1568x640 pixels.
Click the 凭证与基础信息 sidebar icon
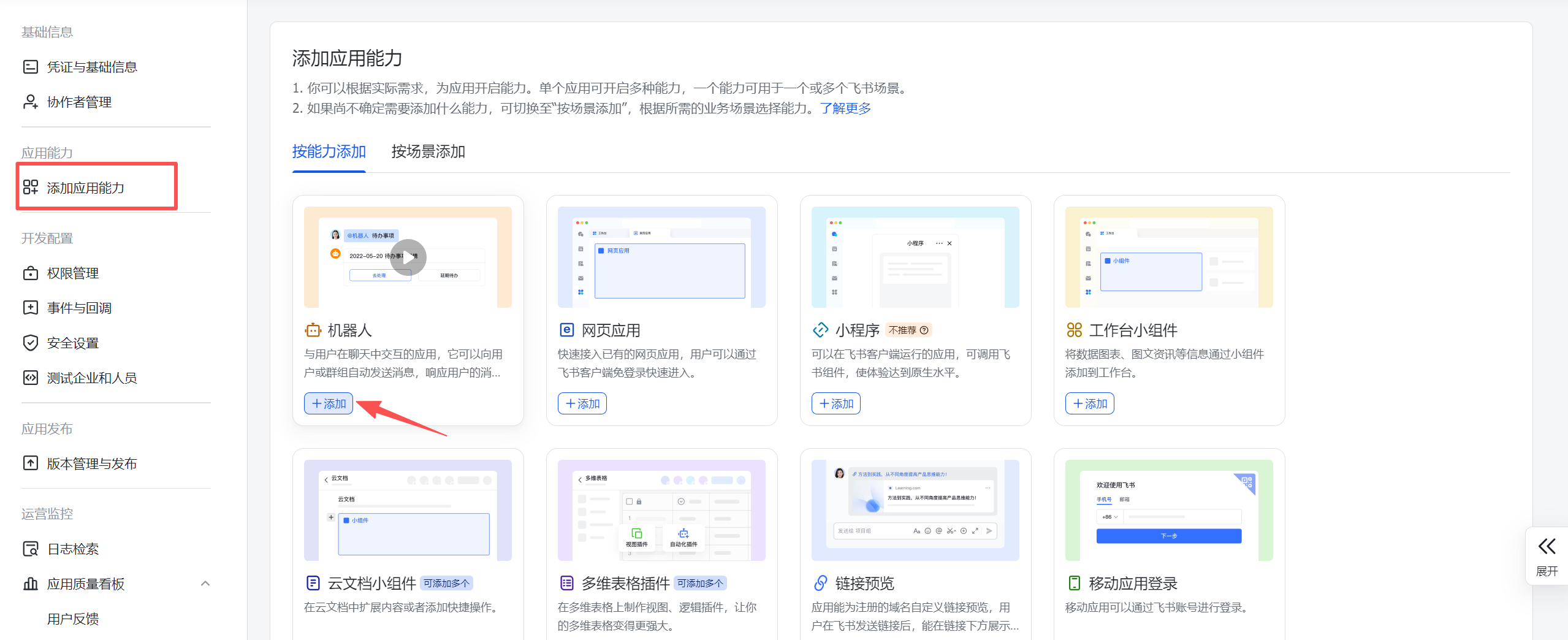[30, 67]
